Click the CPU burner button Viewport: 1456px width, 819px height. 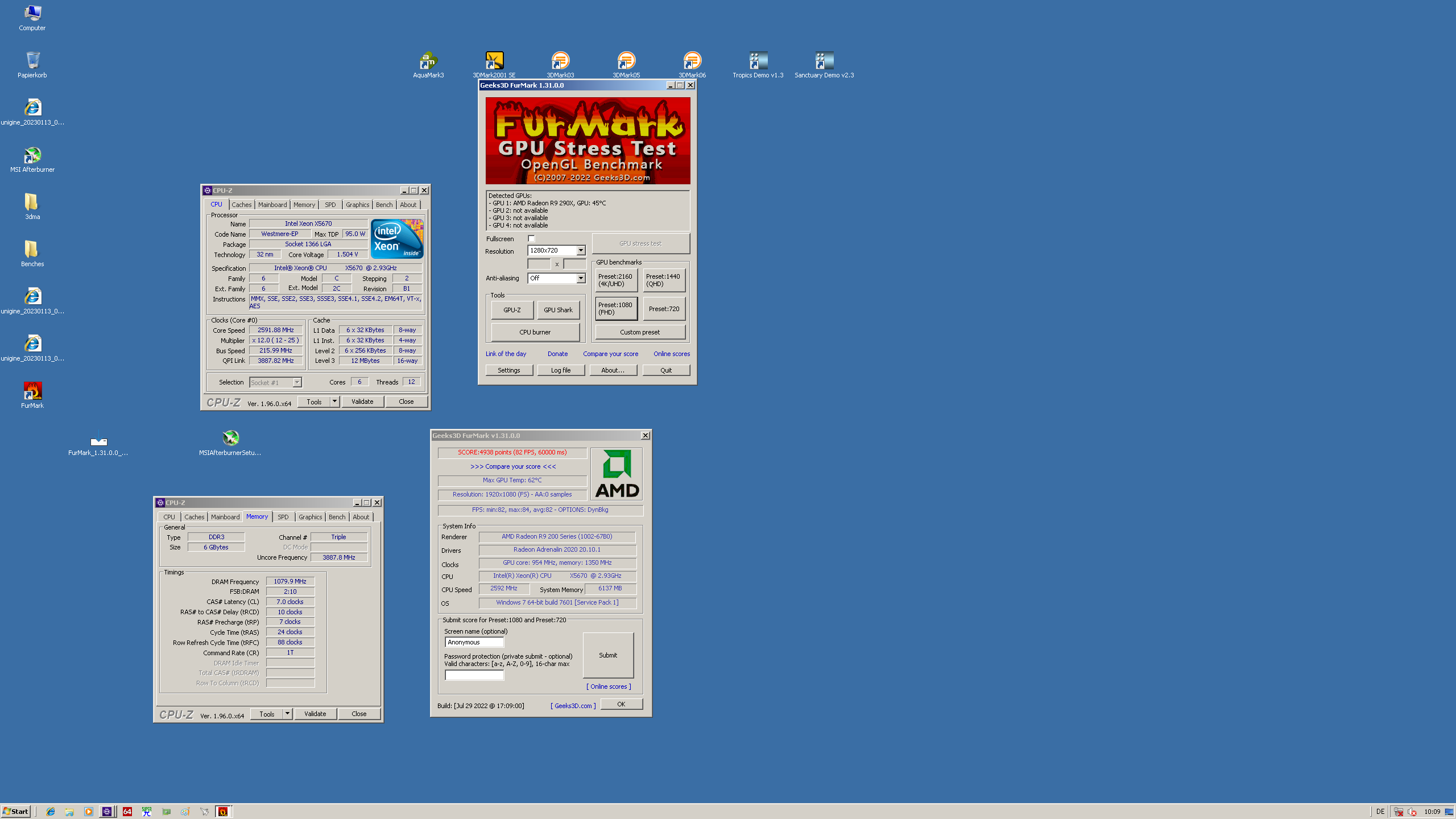535,332
